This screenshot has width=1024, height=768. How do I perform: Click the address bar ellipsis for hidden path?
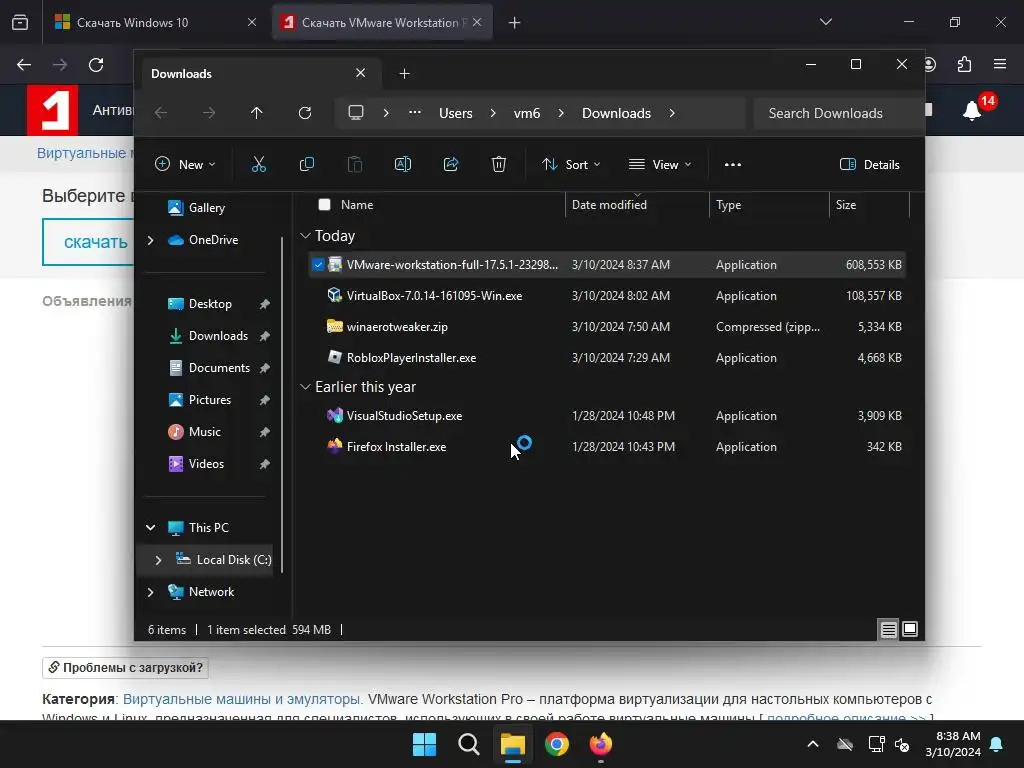tap(415, 113)
